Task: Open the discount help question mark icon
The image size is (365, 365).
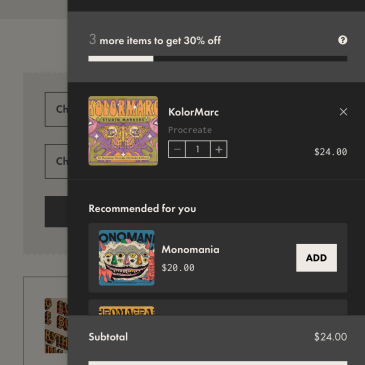Action: [342, 40]
